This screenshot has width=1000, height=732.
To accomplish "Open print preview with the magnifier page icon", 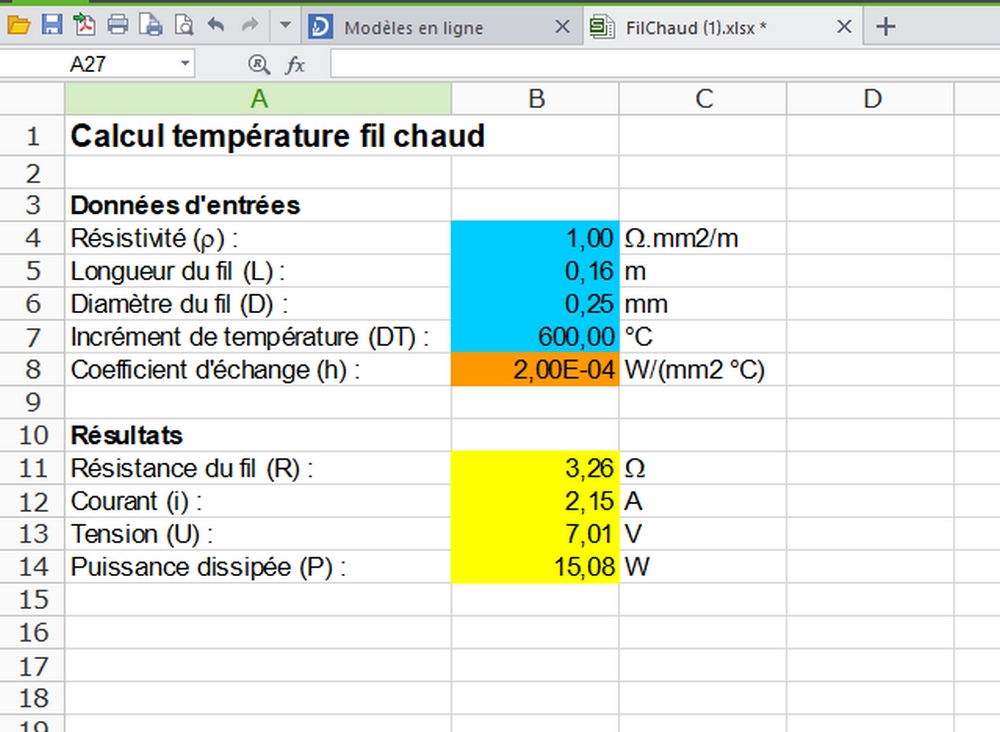I will [x=184, y=26].
